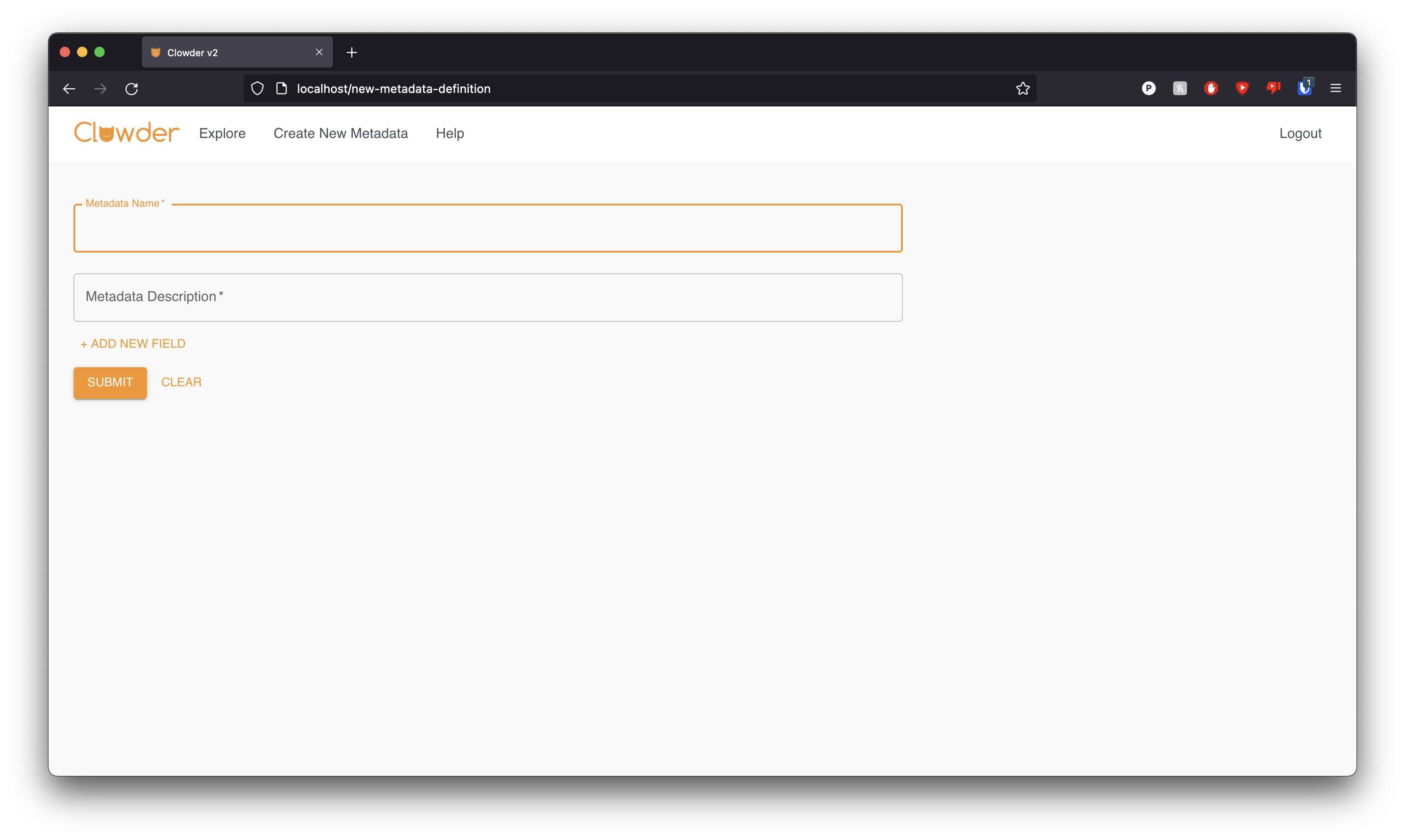Click the CLEAR button

[x=181, y=382]
